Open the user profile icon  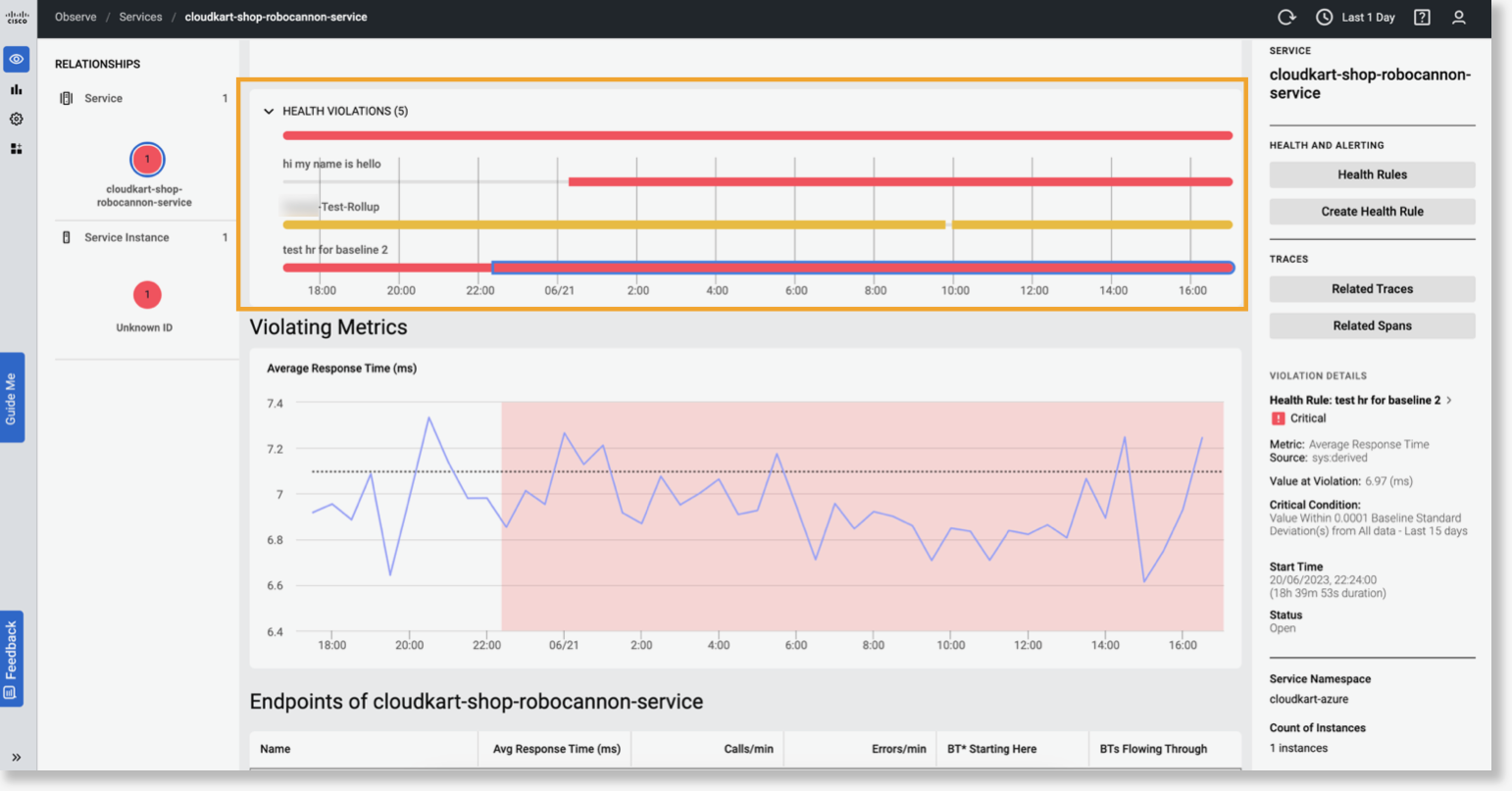[1459, 17]
